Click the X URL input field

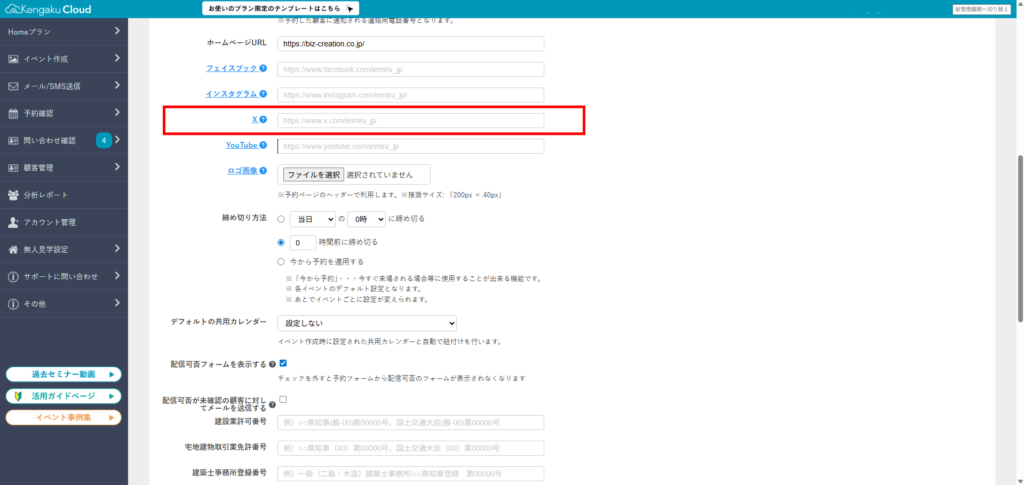click(x=411, y=121)
